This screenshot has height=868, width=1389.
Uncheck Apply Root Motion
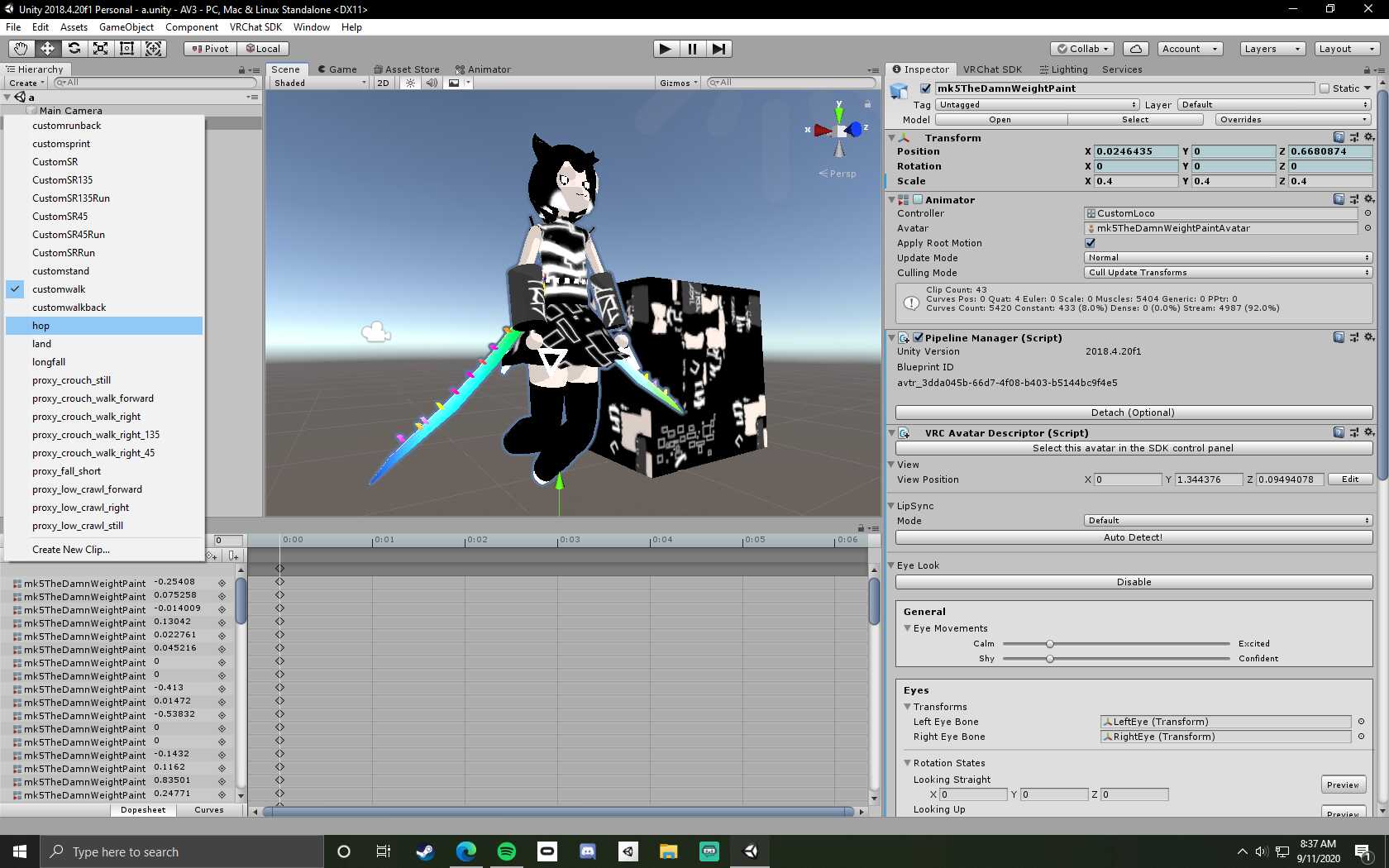coord(1090,243)
